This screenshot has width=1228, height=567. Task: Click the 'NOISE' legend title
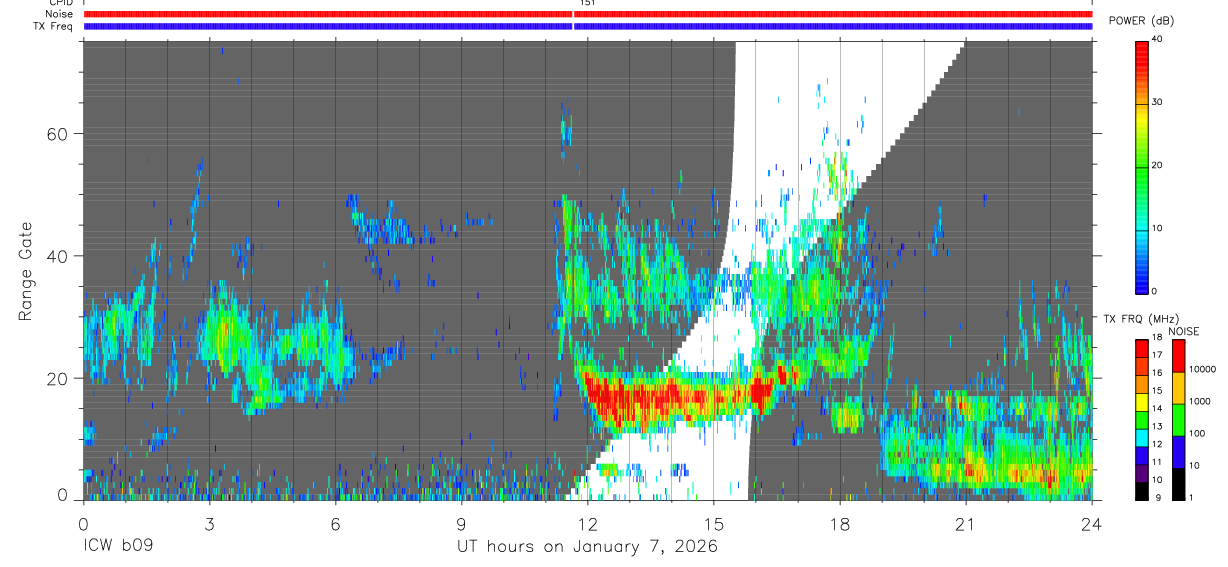point(1186,330)
